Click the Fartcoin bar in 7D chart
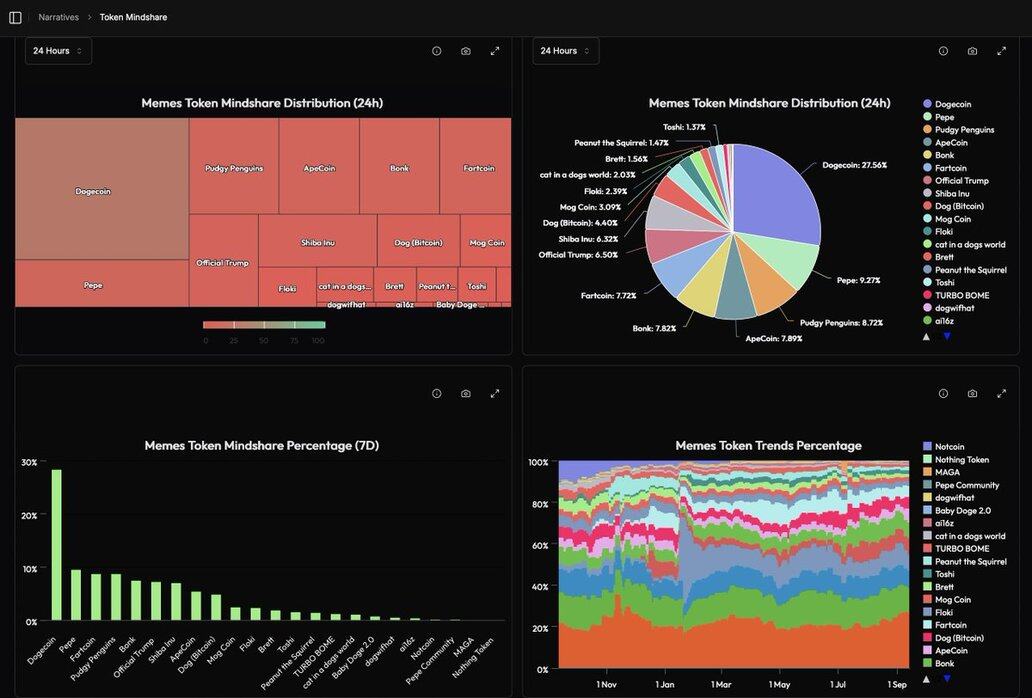Viewport: 1032px width, 698px height. (96, 597)
